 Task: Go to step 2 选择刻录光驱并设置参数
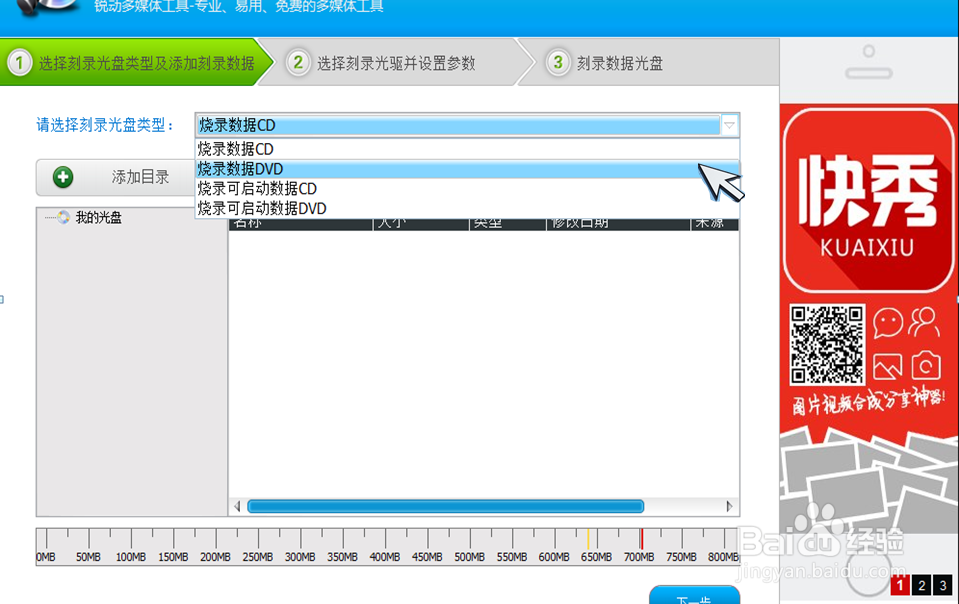pos(396,62)
